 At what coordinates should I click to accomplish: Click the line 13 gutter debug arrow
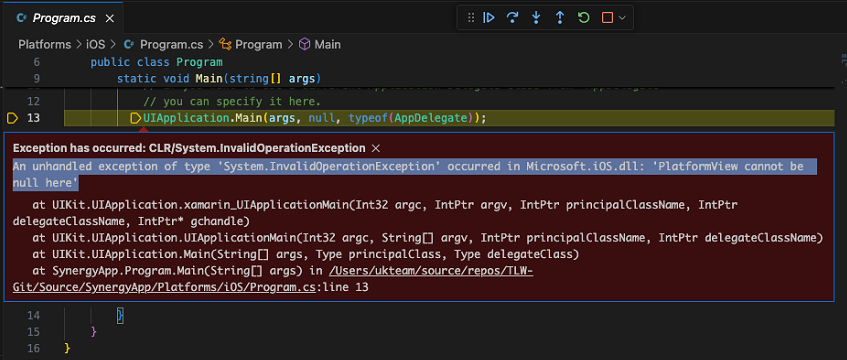point(12,118)
